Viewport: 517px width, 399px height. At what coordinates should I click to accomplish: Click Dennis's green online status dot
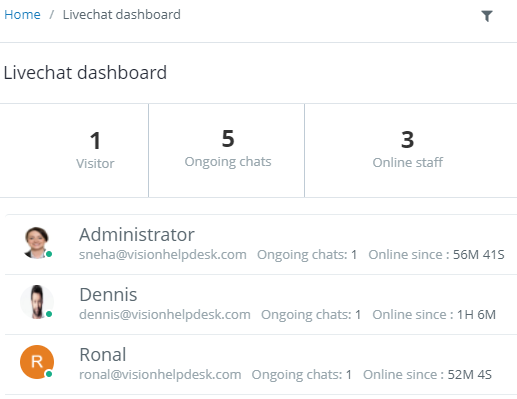[49, 314]
